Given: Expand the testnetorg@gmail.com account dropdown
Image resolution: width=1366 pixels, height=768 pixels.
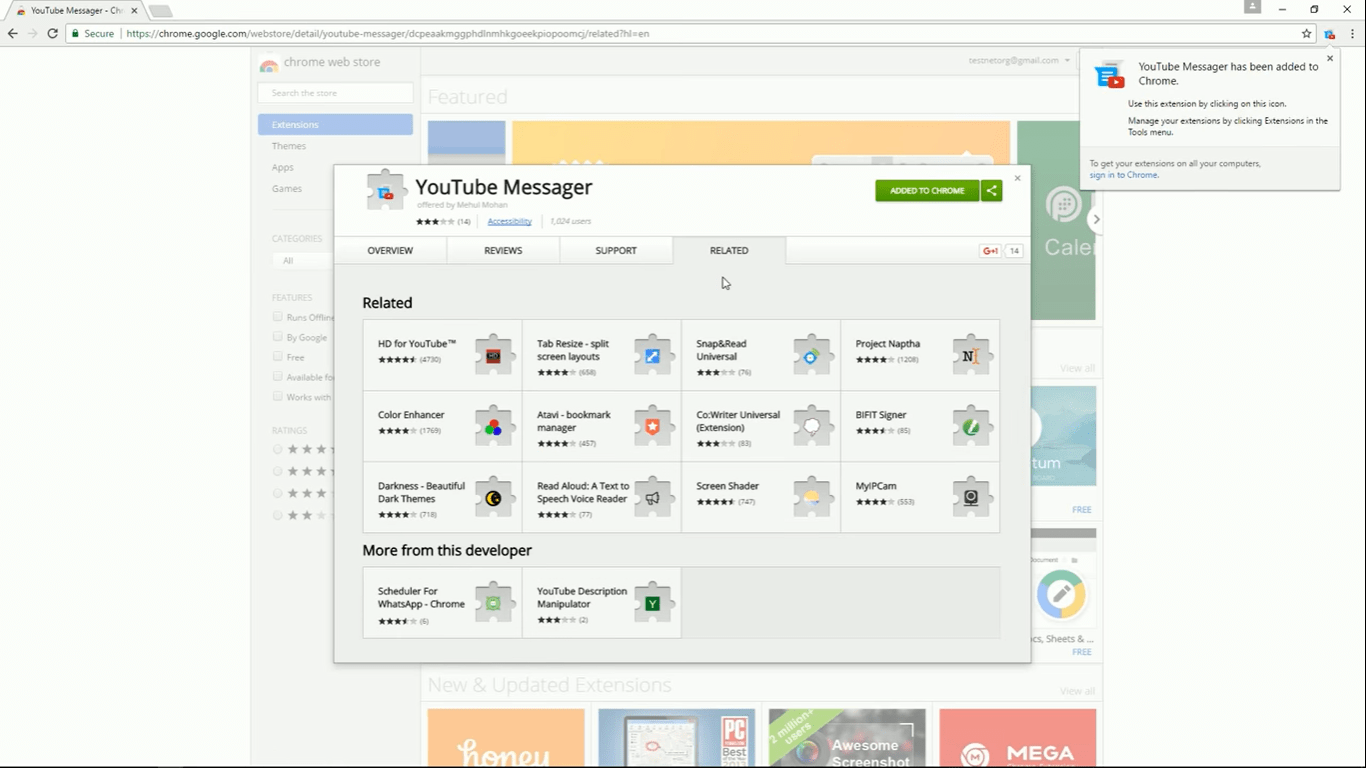Looking at the screenshot, I should click(x=1019, y=61).
